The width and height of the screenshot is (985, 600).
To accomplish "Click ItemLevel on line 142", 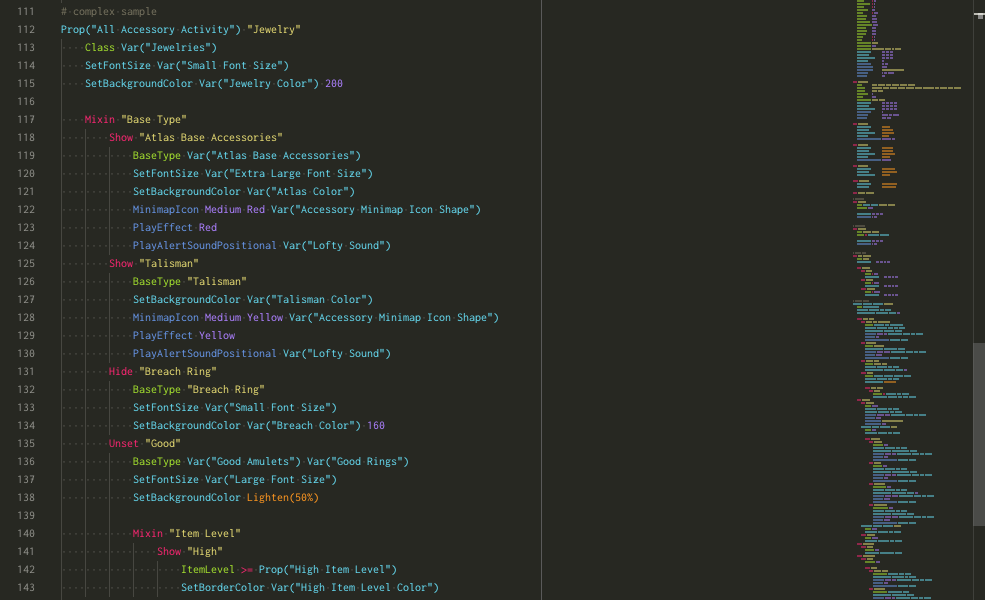I will (x=208, y=570).
